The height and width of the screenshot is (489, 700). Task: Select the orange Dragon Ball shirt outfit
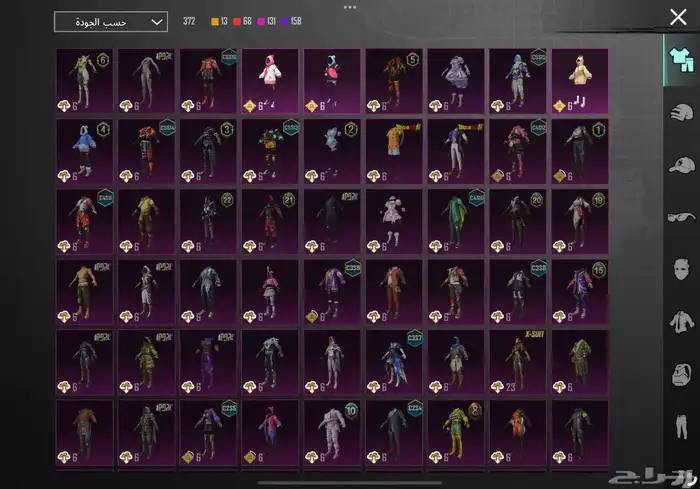click(x=394, y=151)
